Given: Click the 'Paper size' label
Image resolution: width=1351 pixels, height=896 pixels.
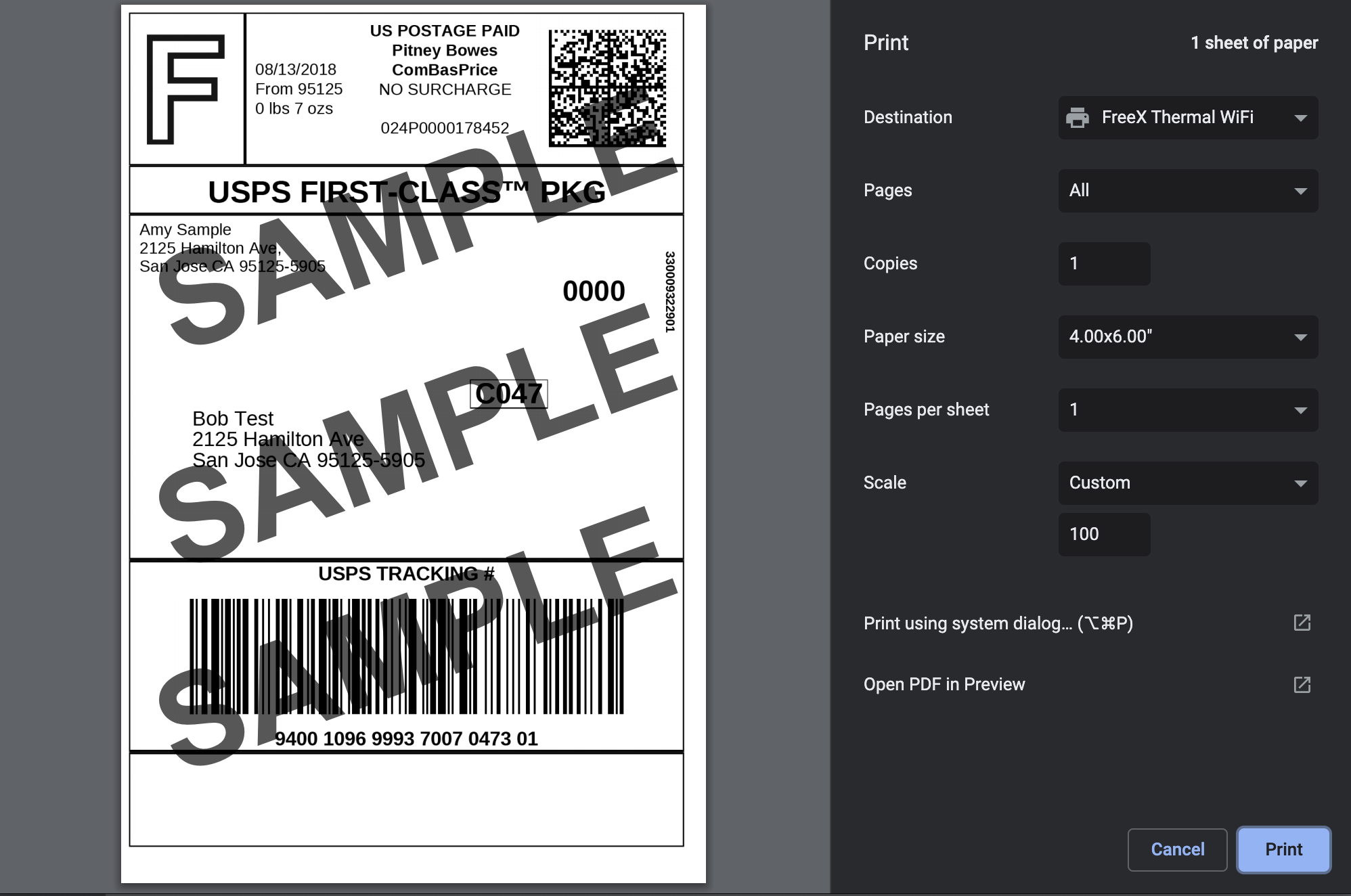Looking at the screenshot, I should pyautogui.click(x=904, y=337).
